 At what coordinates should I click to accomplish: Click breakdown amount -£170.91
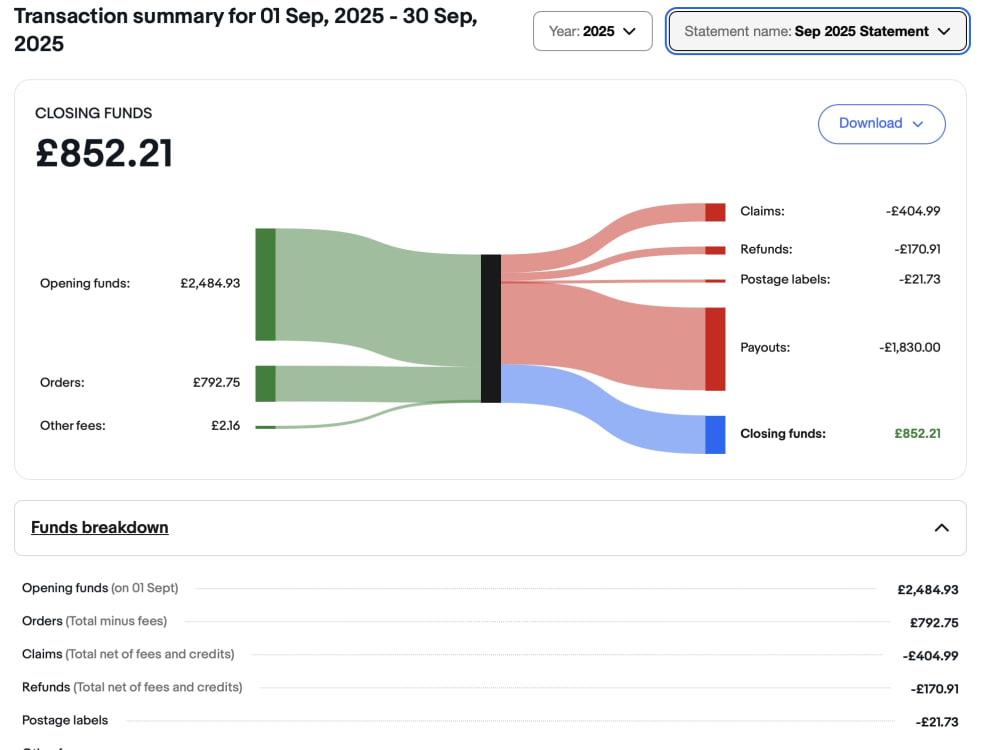934,689
